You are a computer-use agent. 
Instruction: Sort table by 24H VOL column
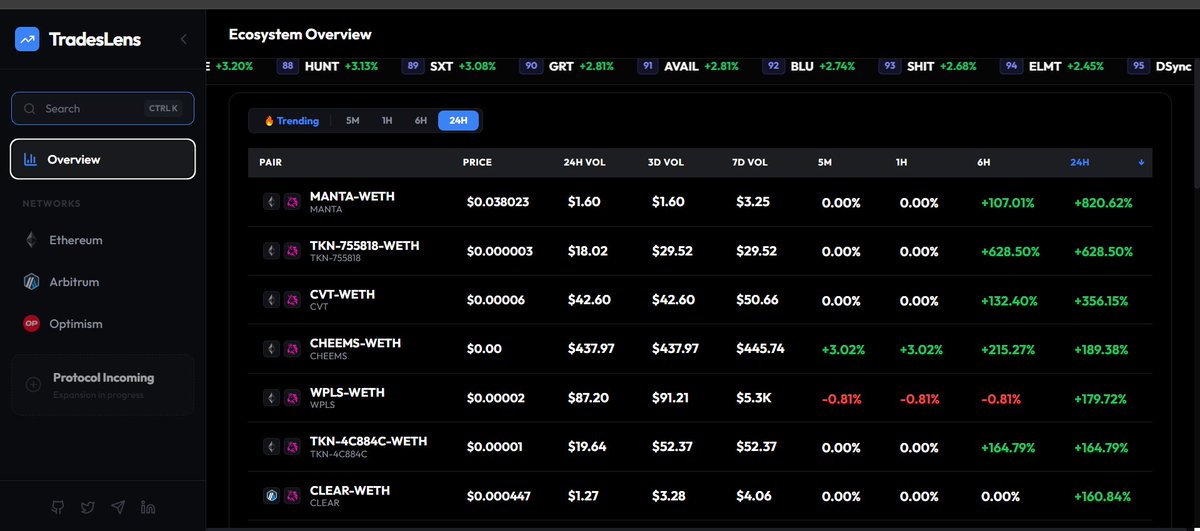582,162
